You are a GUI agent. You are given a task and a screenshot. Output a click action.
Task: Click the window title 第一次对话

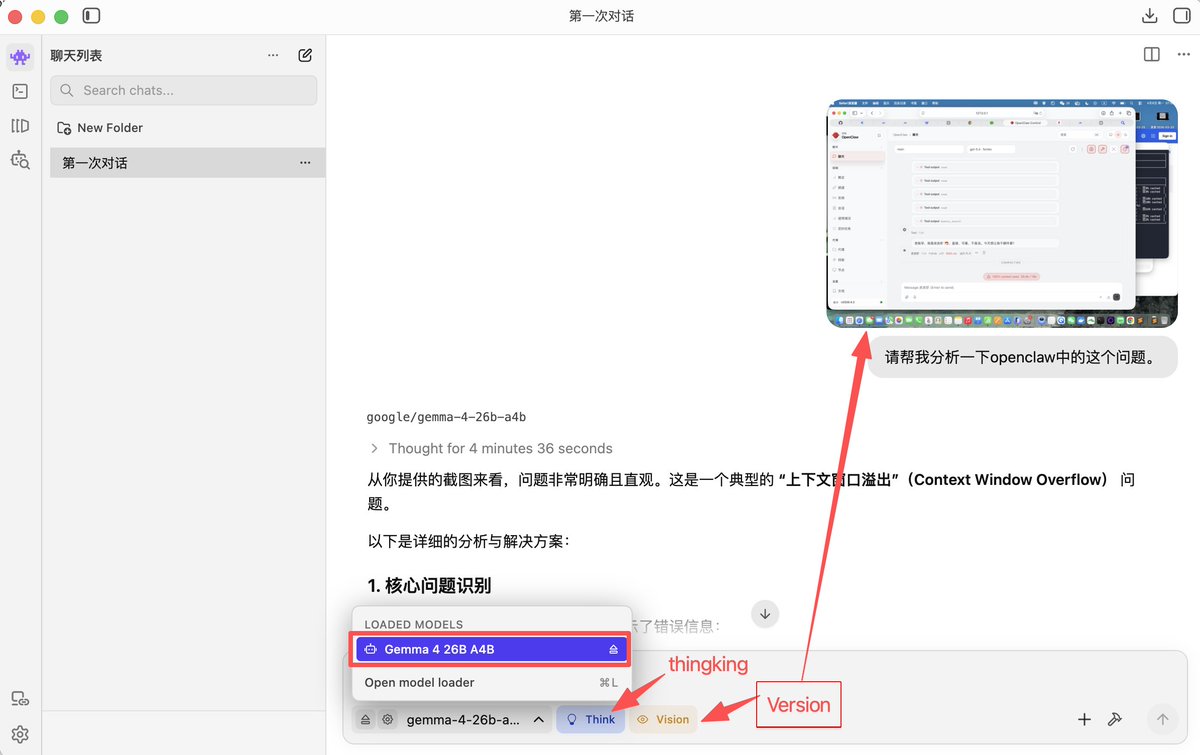[x=601, y=16]
